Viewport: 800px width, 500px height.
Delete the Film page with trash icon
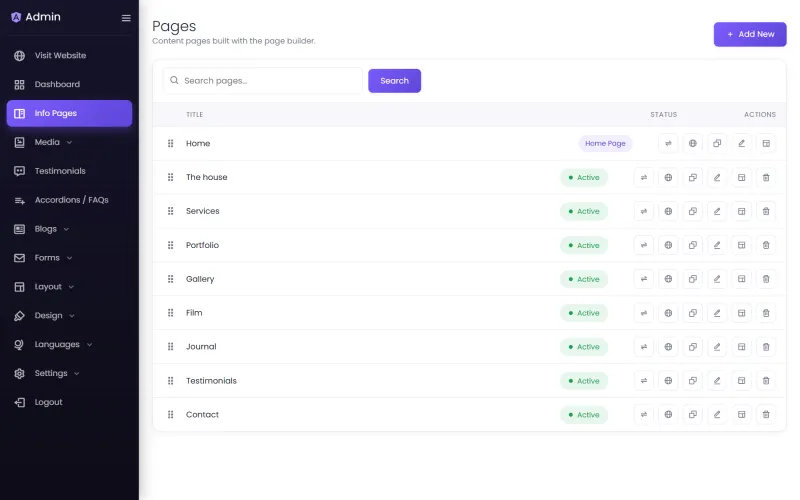(x=766, y=313)
